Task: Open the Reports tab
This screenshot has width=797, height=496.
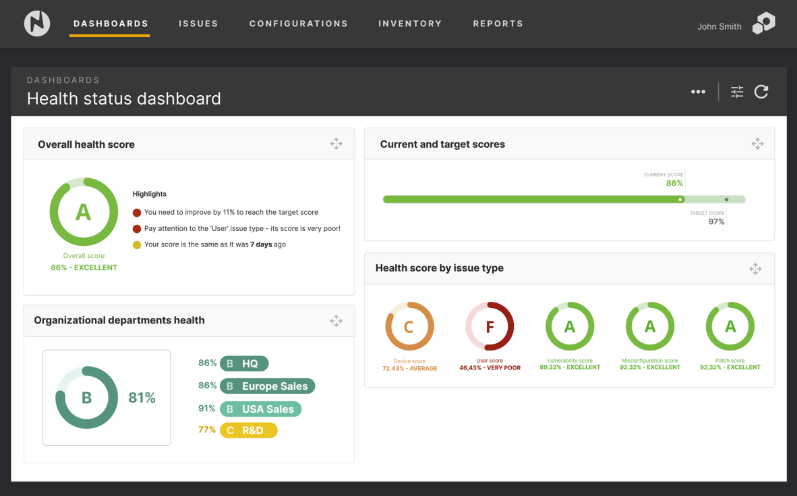Action: pos(498,23)
